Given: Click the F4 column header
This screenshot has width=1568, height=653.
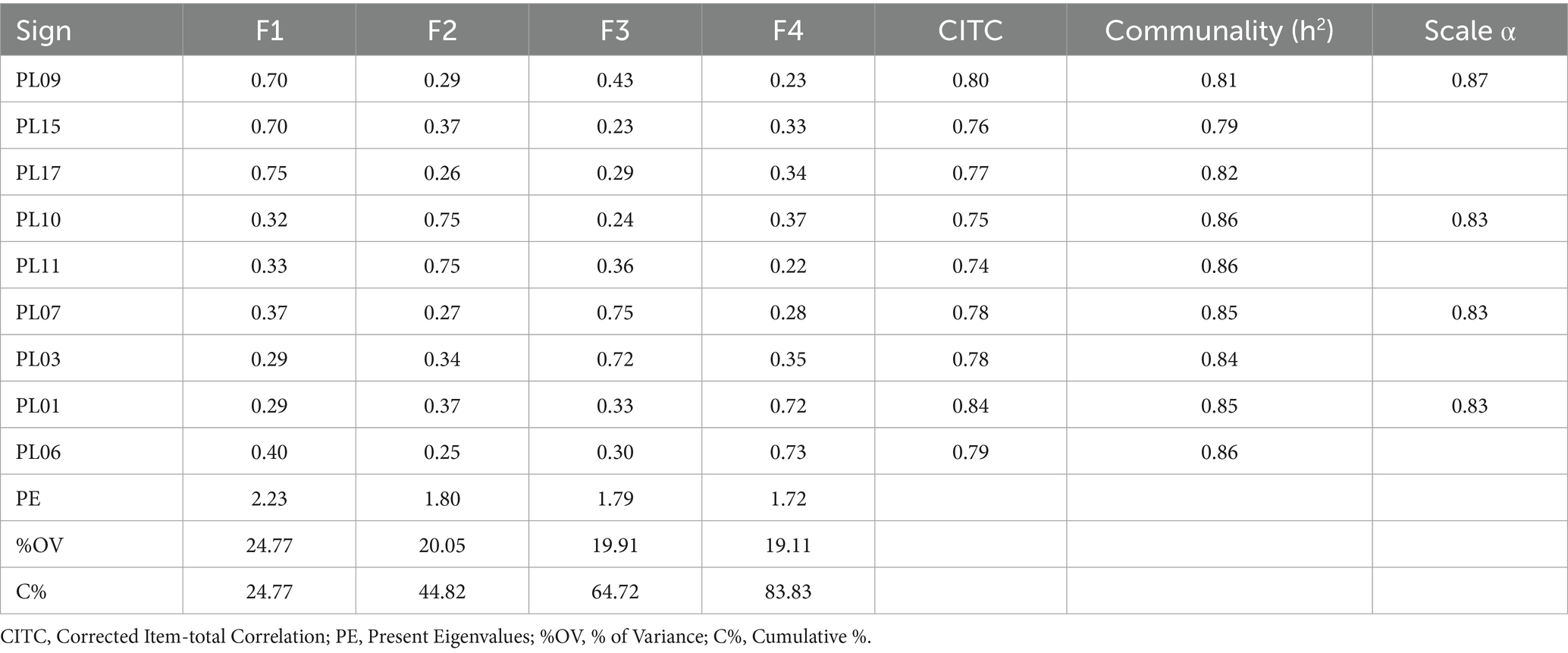Looking at the screenshot, I should click(x=788, y=30).
